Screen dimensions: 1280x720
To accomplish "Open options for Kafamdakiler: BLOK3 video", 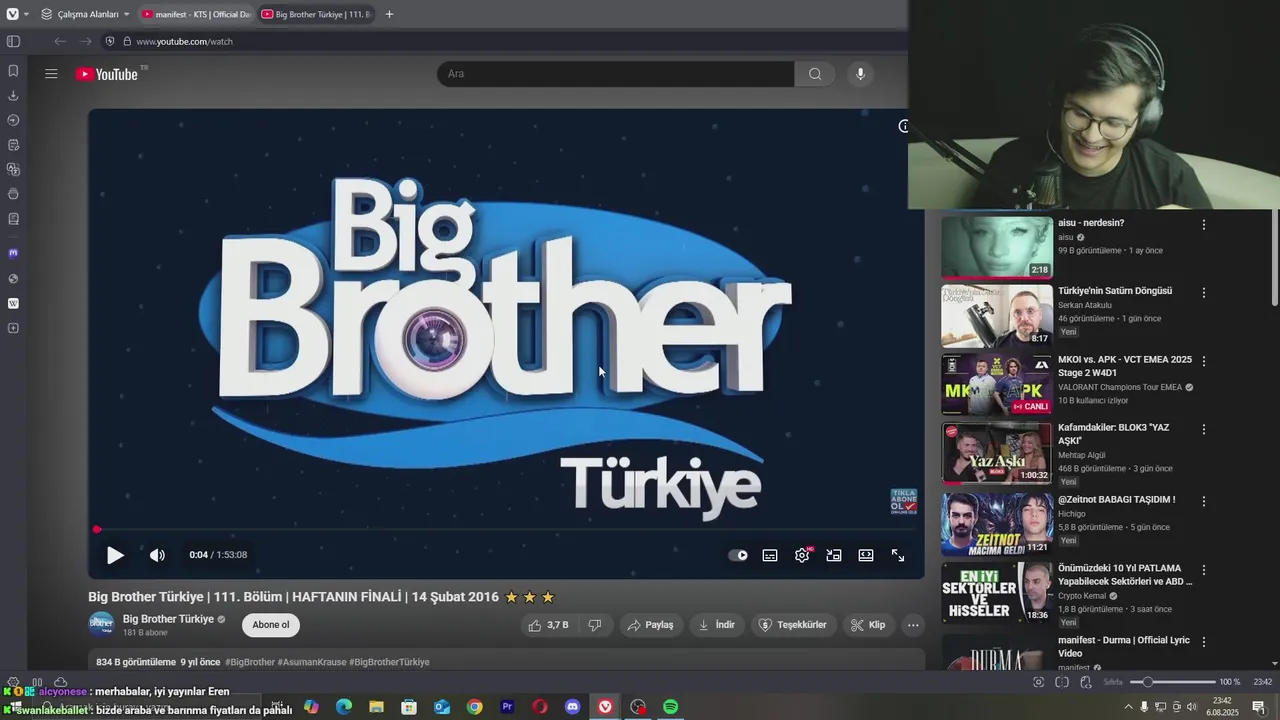I will point(1204,429).
